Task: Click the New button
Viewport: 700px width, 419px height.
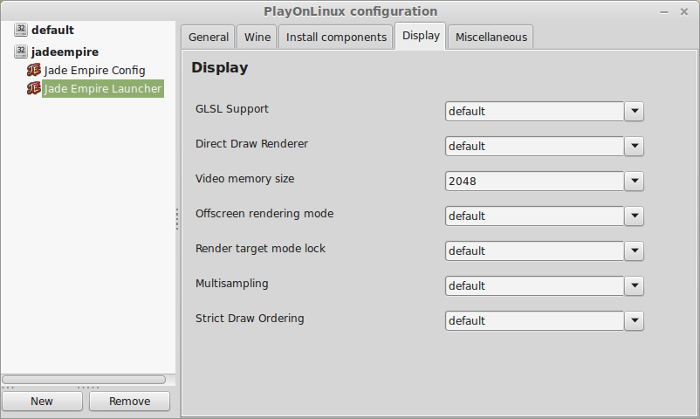Action: click(42, 401)
